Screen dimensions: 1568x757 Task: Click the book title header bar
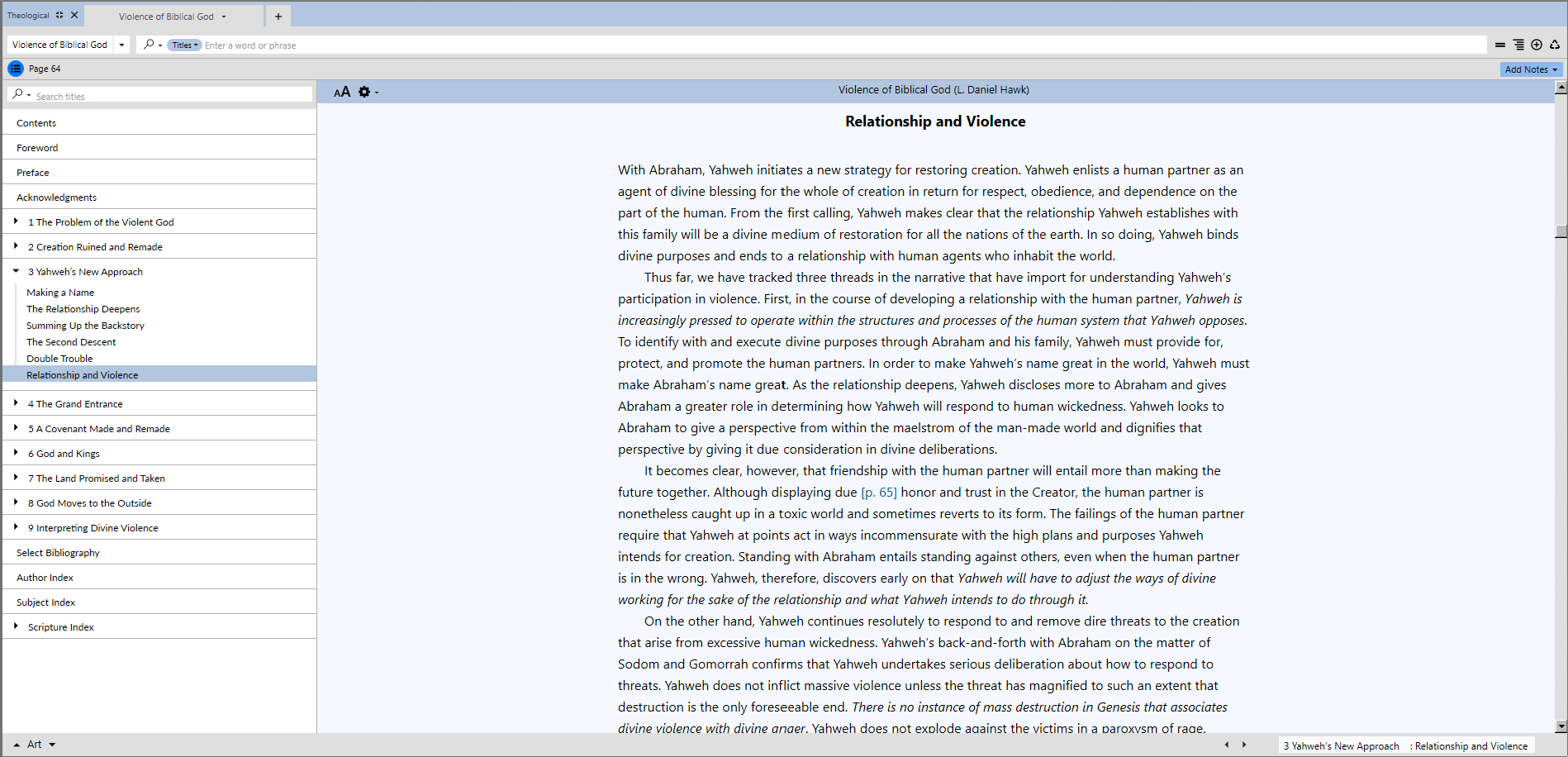coord(934,90)
